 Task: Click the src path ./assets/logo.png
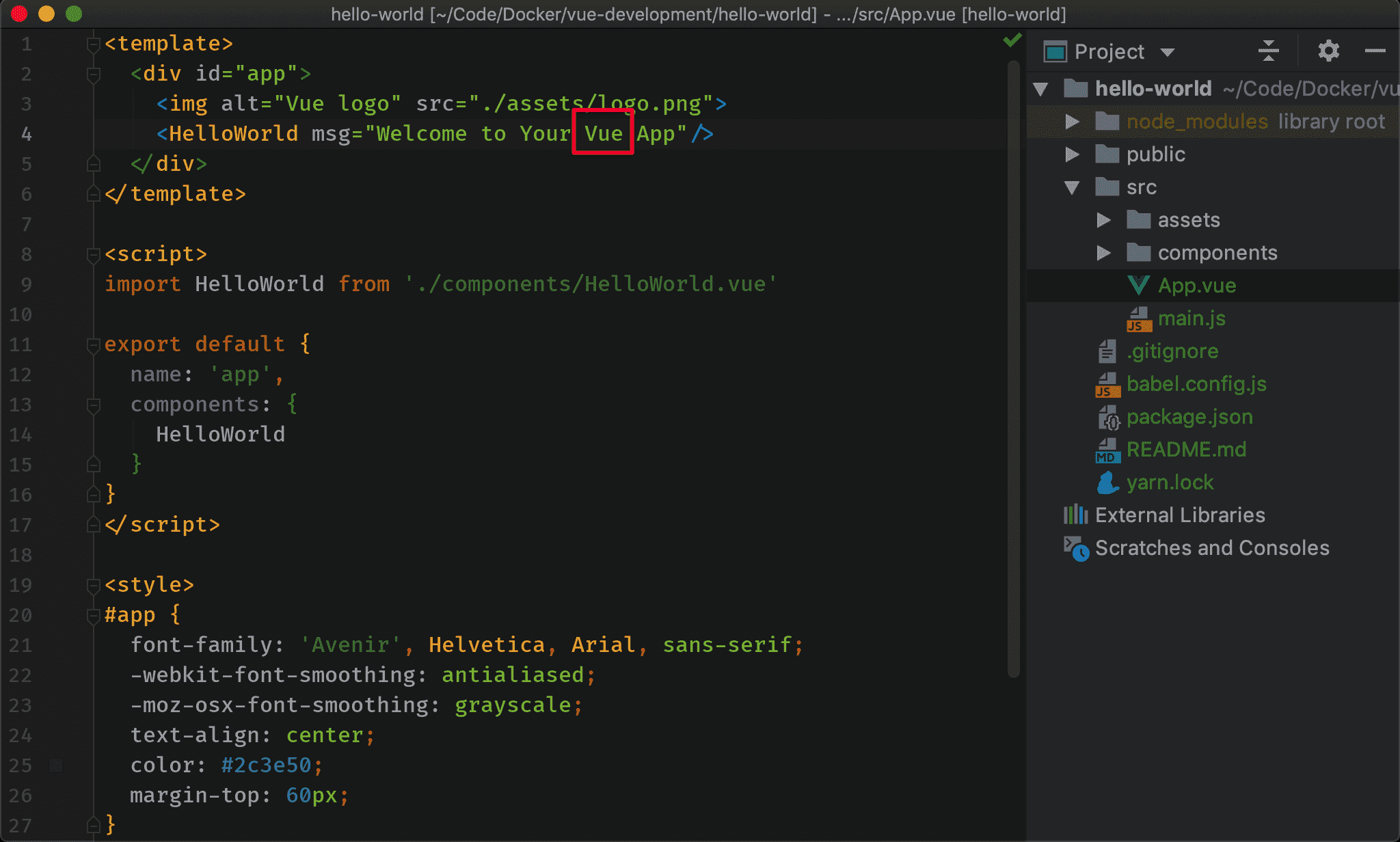(x=592, y=104)
